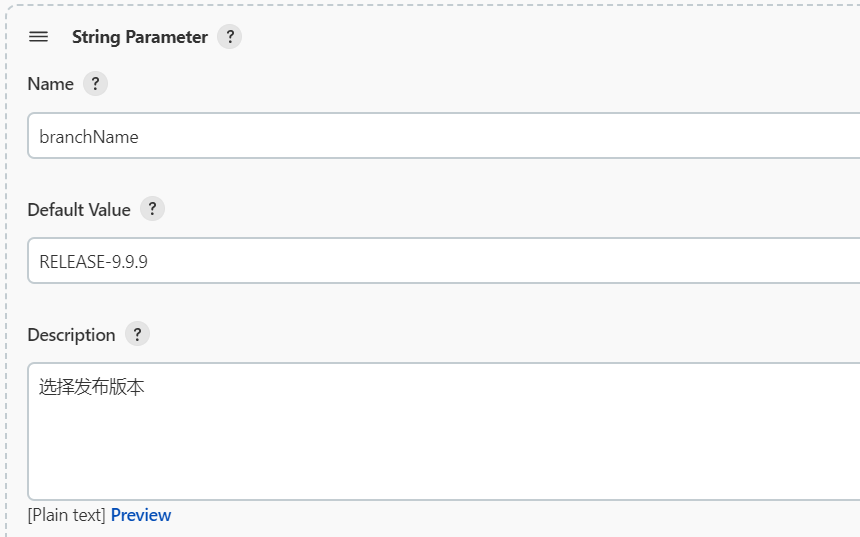Click the Default Value field label
This screenshot has height=537, width=860.
tap(79, 210)
